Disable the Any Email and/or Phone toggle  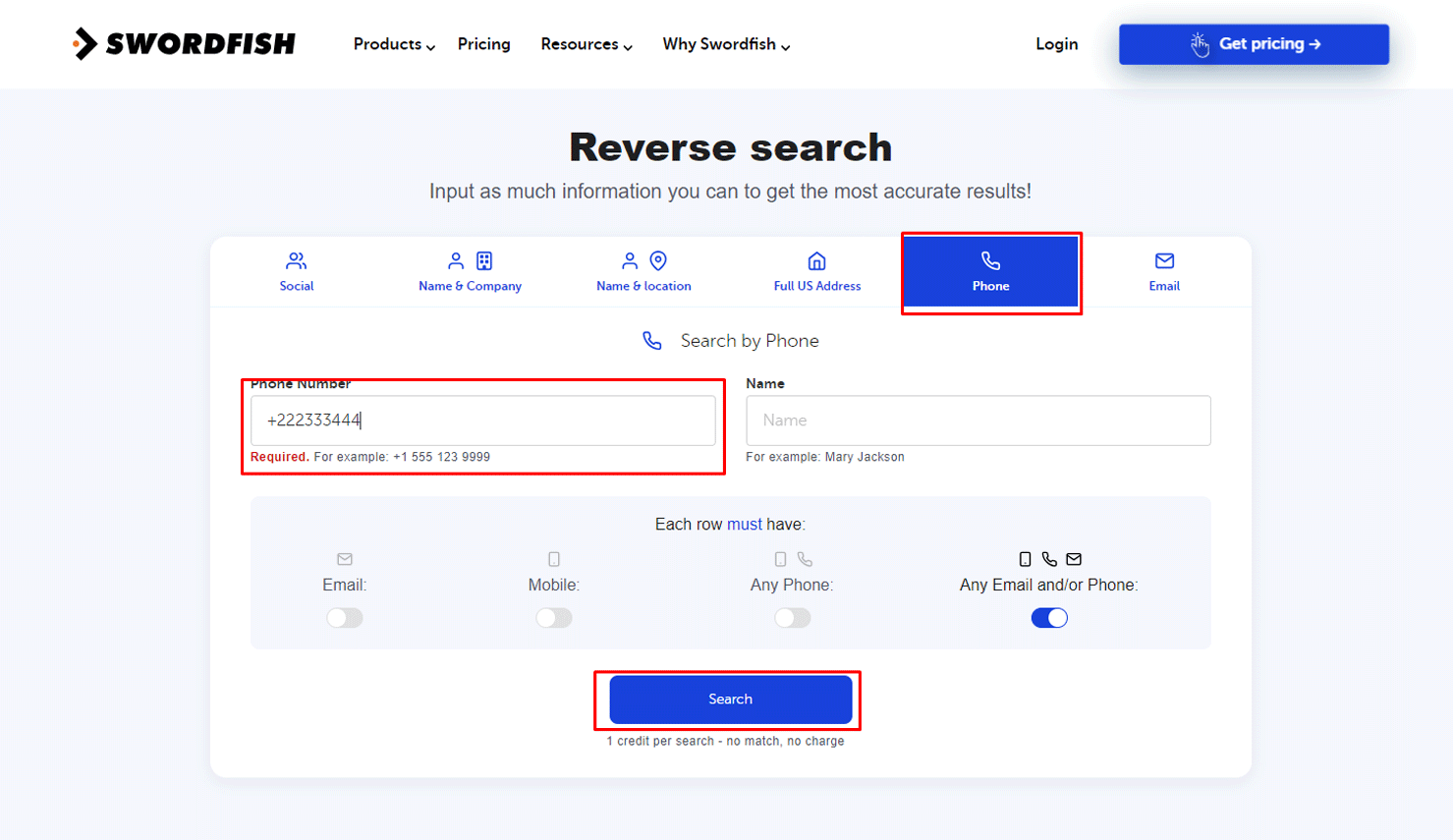(1050, 617)
